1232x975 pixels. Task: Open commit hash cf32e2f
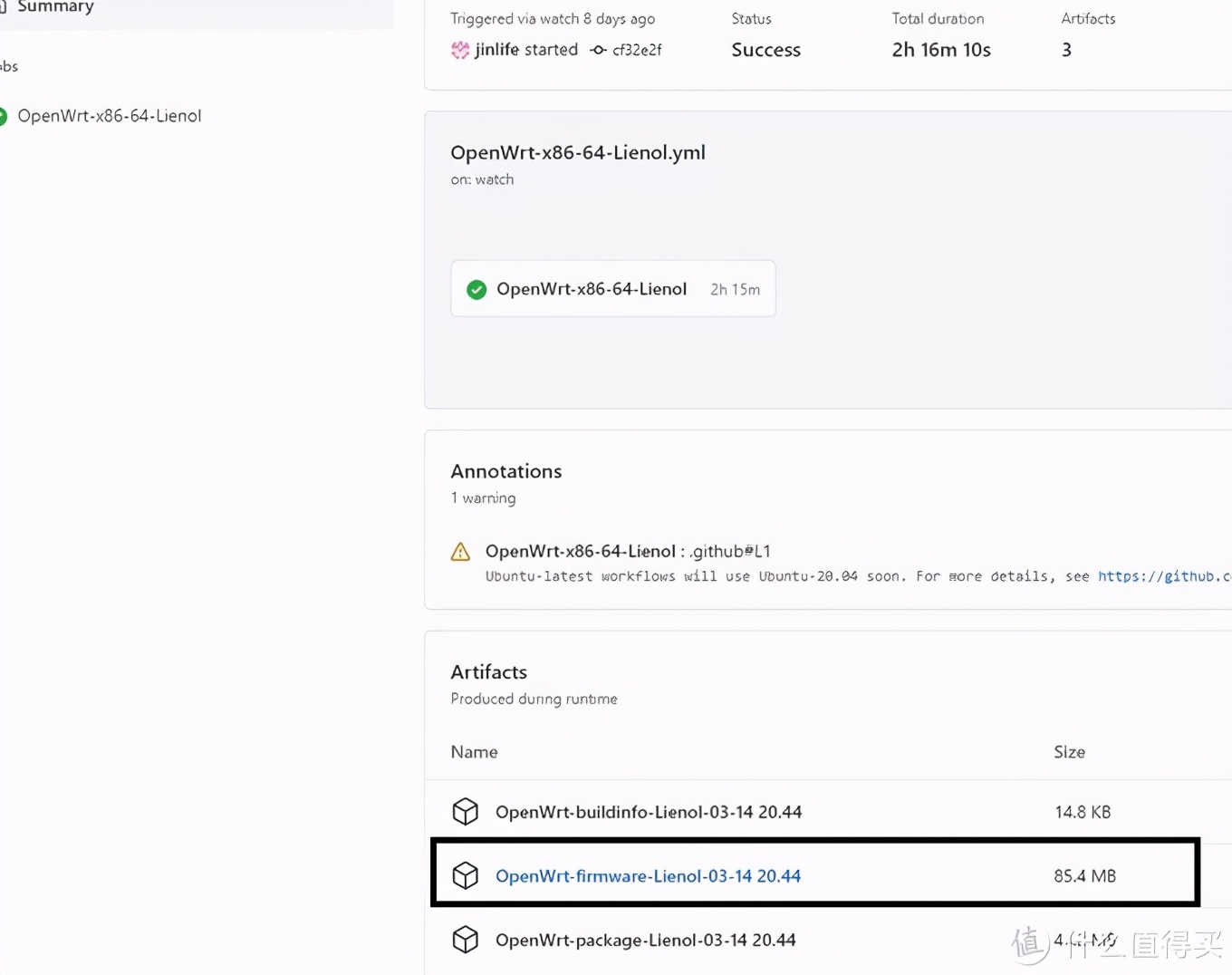click(x=637, y=50)
